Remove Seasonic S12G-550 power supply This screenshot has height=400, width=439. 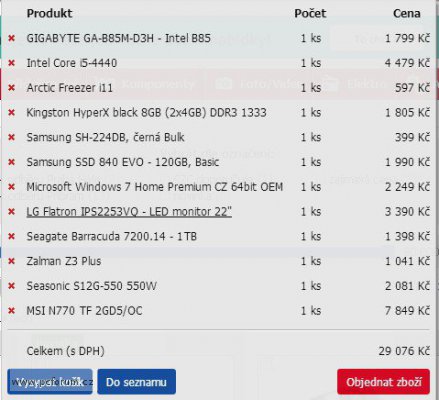pos(12,286)
